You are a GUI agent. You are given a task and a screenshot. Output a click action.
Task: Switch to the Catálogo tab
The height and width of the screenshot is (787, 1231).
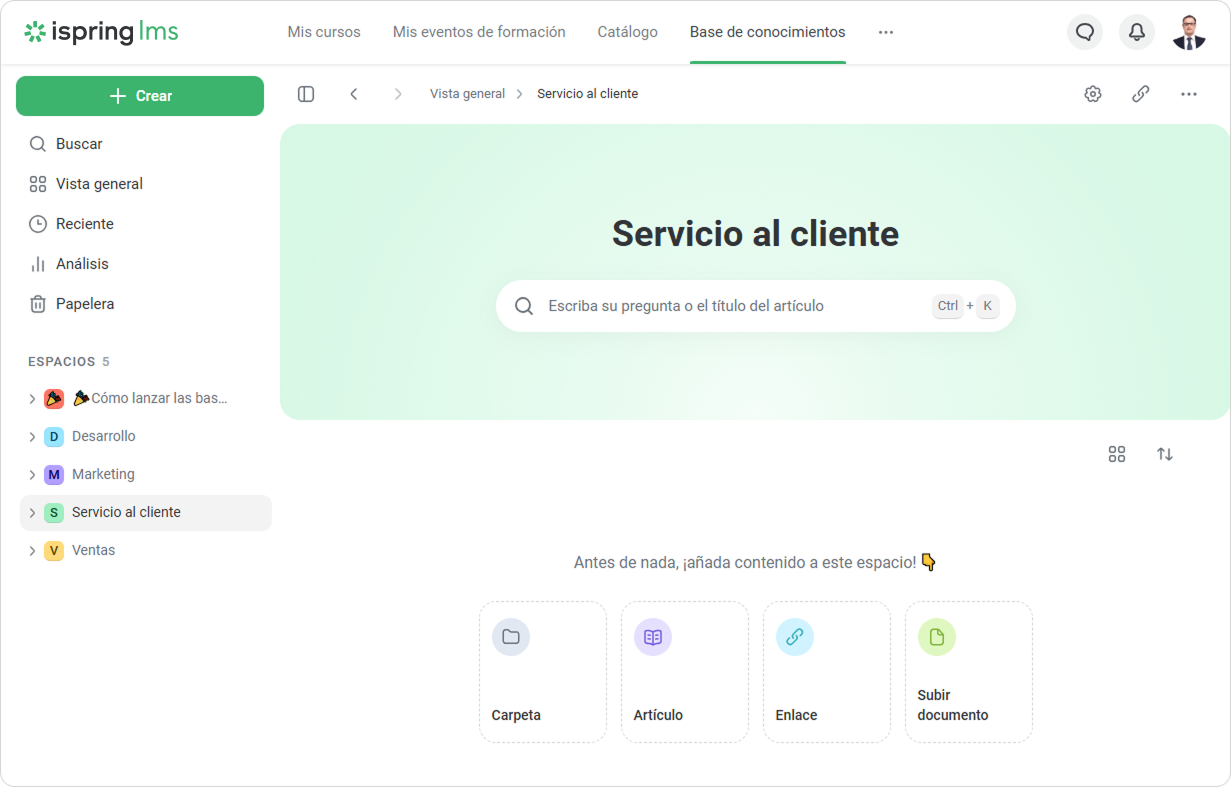point(627,32)
